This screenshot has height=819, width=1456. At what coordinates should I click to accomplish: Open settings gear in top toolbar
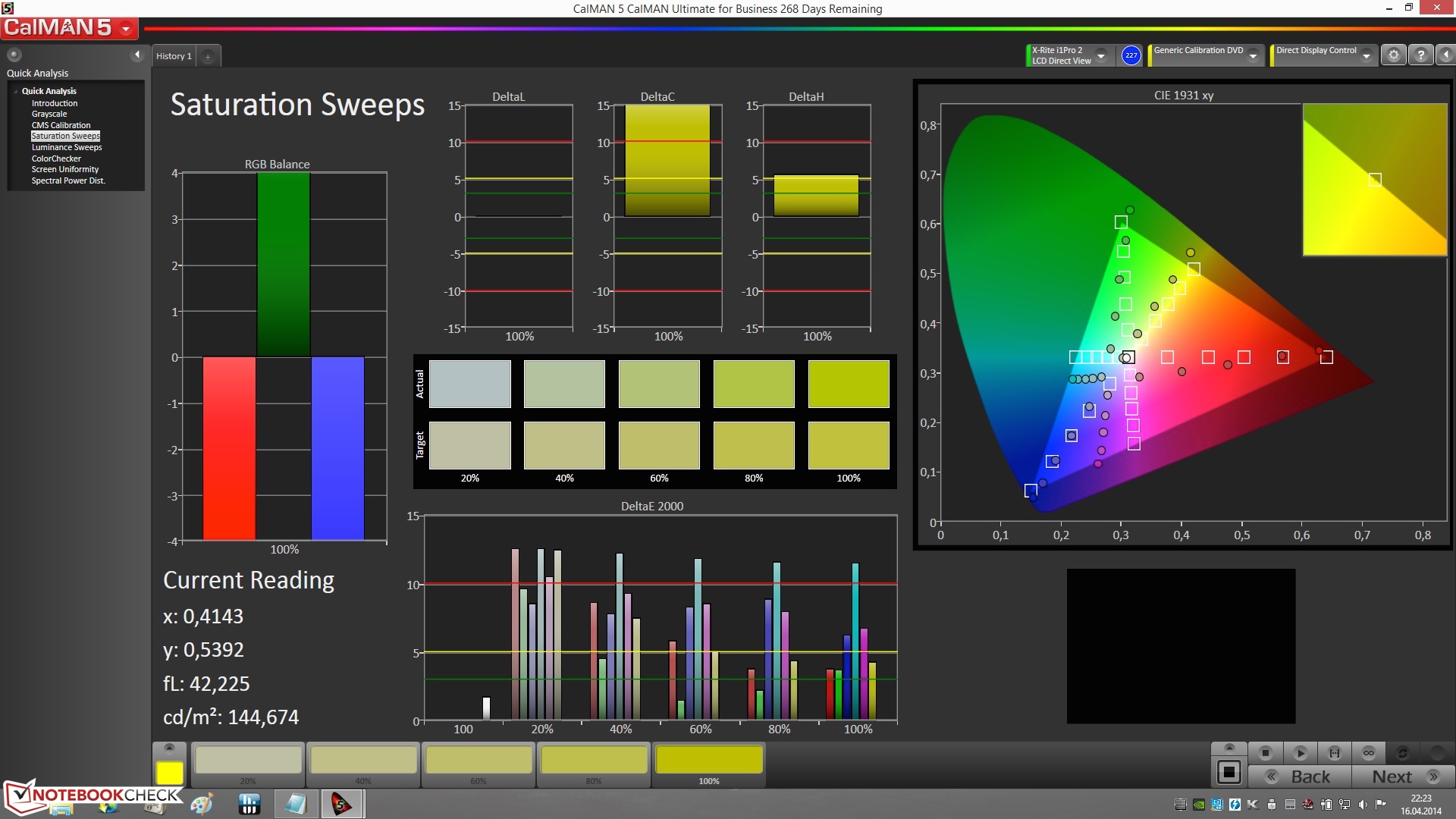pos(1393,55)
